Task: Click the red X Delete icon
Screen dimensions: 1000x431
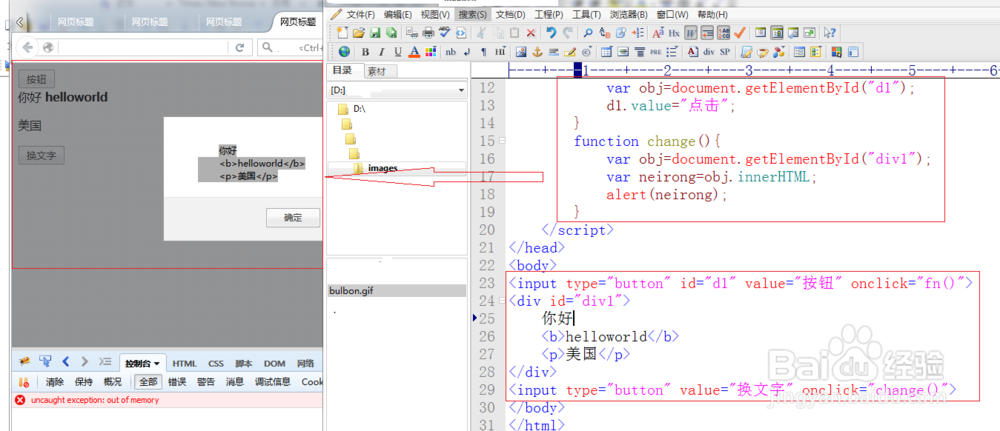Action: [531, 33]
